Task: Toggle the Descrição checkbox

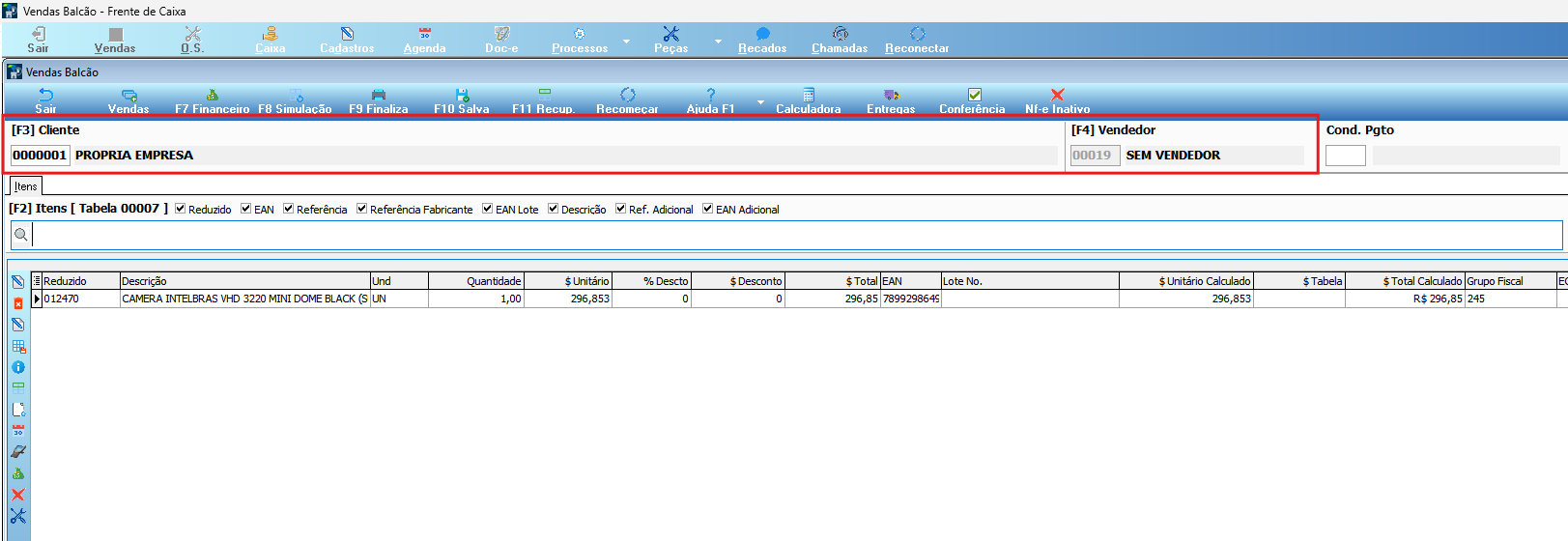Action: (553, 209)
